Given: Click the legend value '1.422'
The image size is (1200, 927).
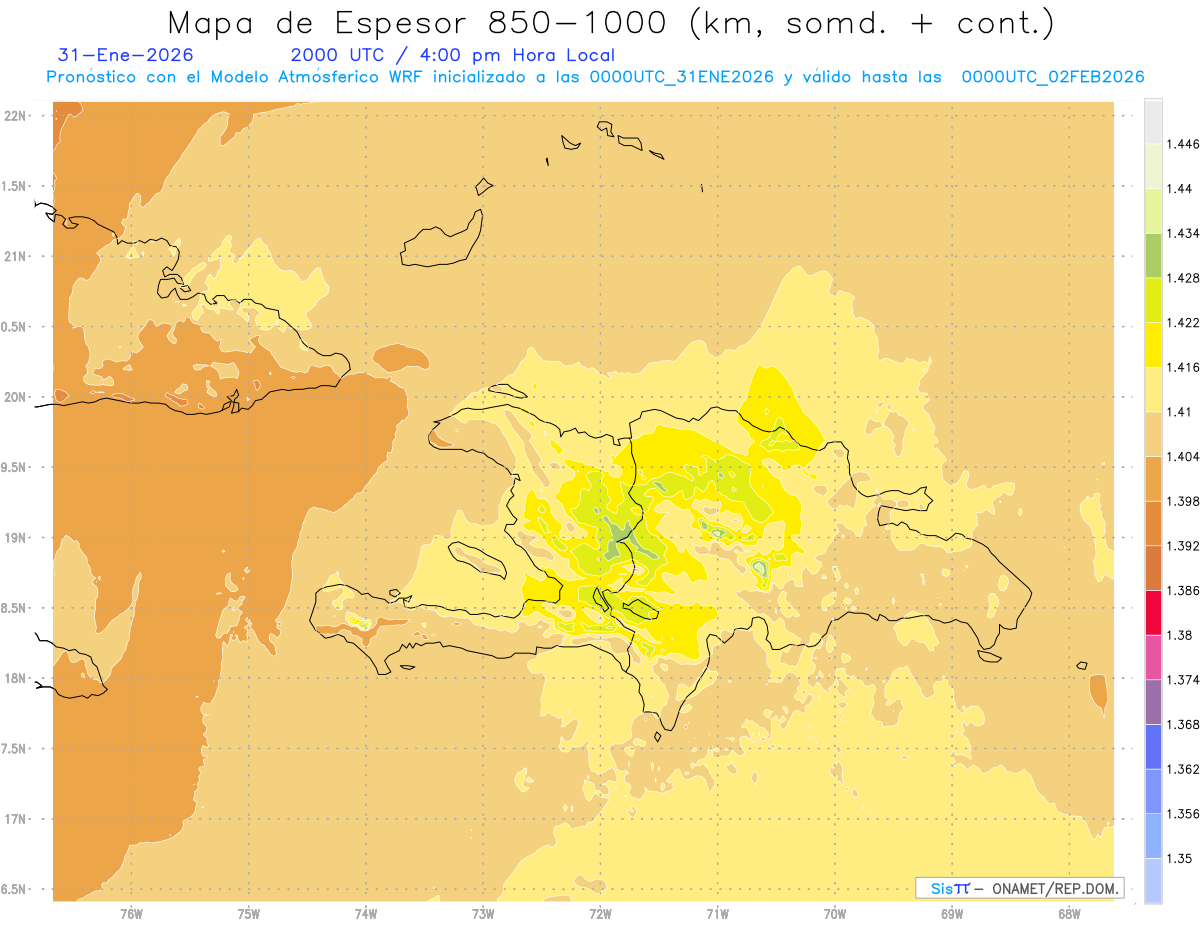Looking at the screenshot, I should pos(1182,322).
